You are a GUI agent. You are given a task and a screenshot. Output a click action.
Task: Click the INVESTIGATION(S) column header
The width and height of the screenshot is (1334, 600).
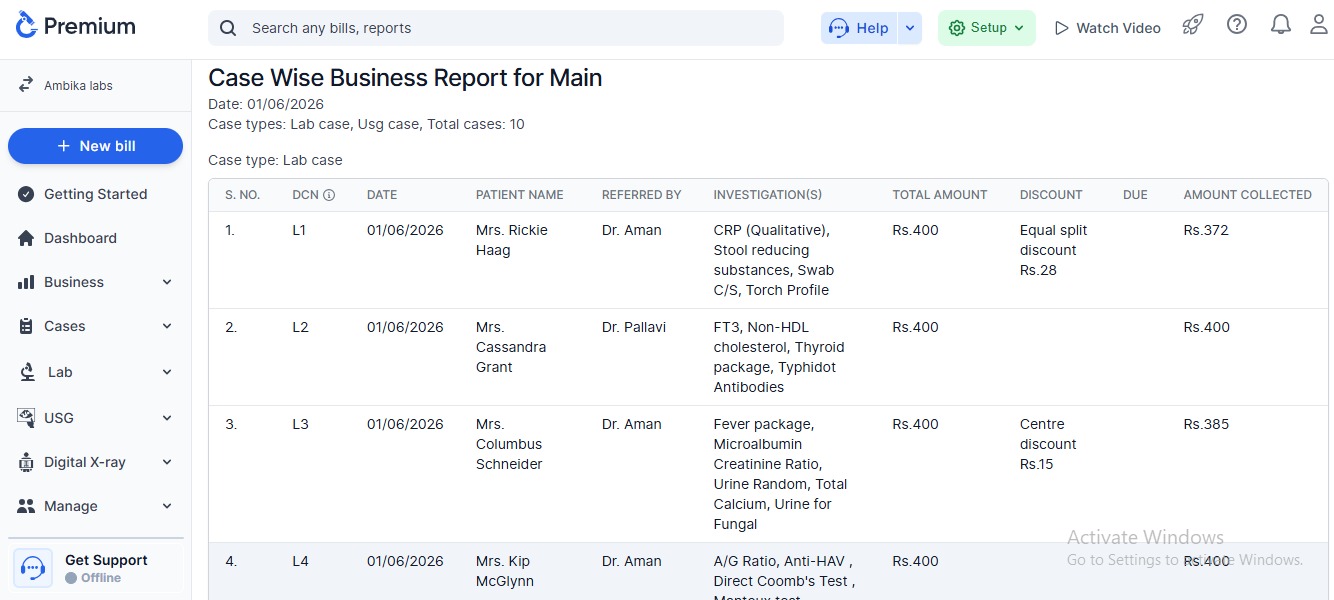pos(768,195)
